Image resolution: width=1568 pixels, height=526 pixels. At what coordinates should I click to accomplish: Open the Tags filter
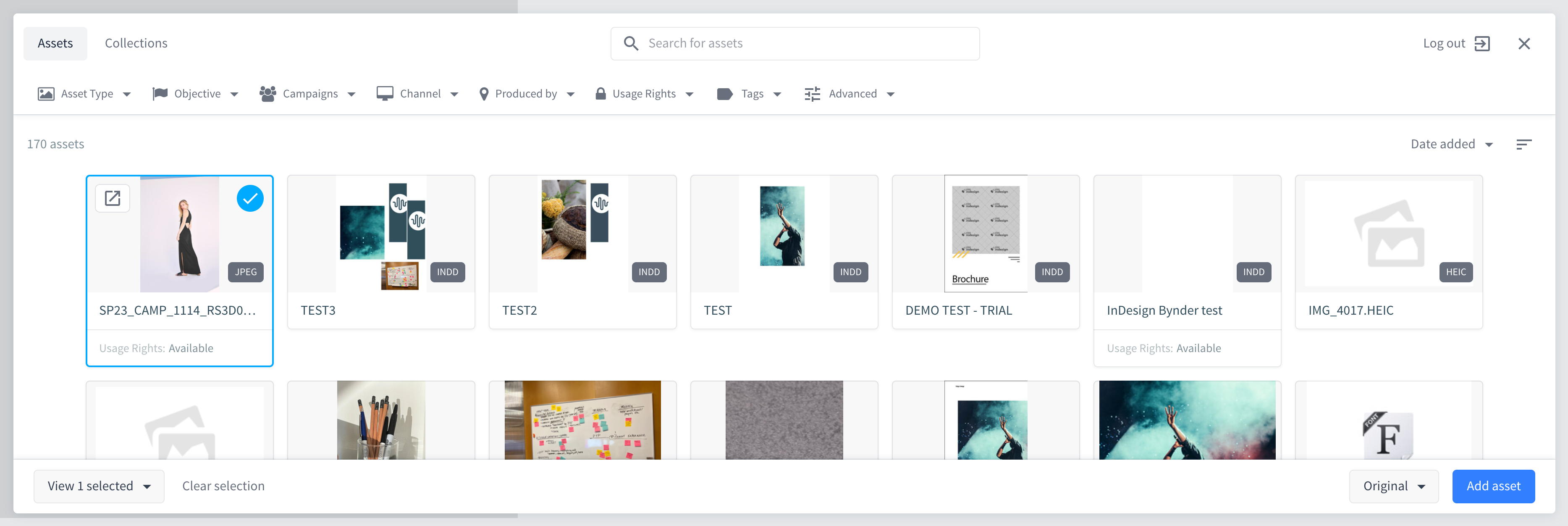click(x=749, y=94)
